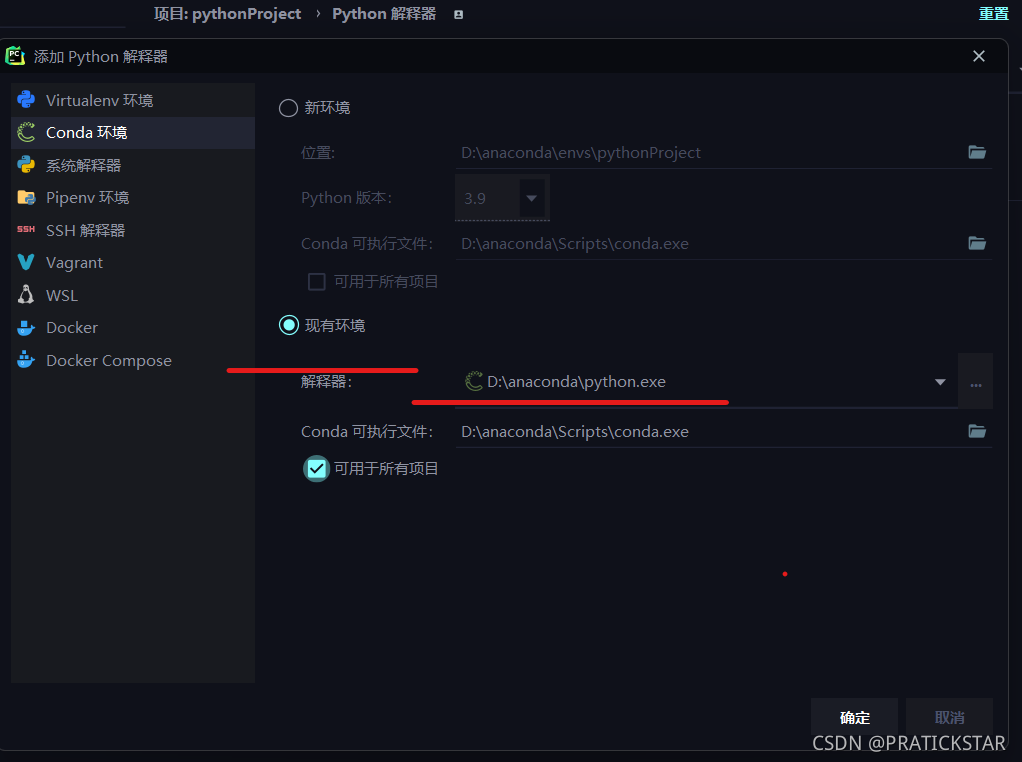Open Pipenv 环境 option
Screen dimensions: 1022x762
pos(133,198)
